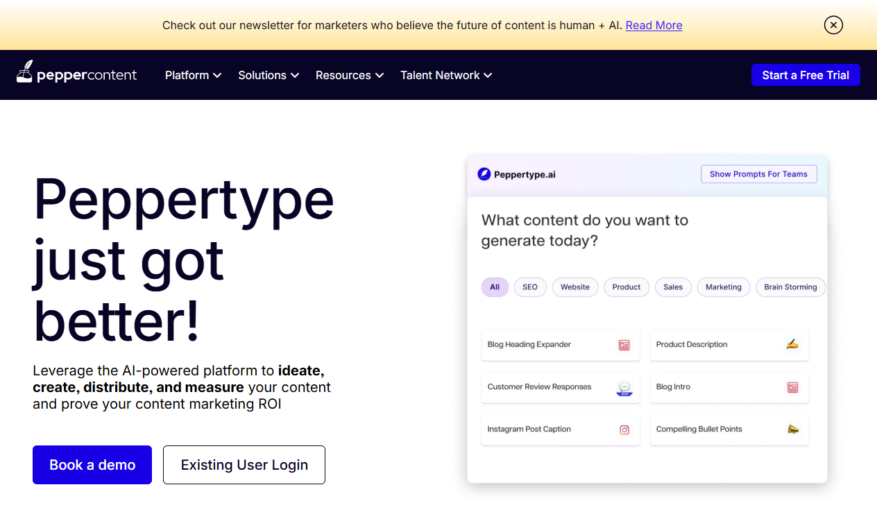877x528 pixels.
Task: Open the Product Description card
Action: [x=729, y=345]
